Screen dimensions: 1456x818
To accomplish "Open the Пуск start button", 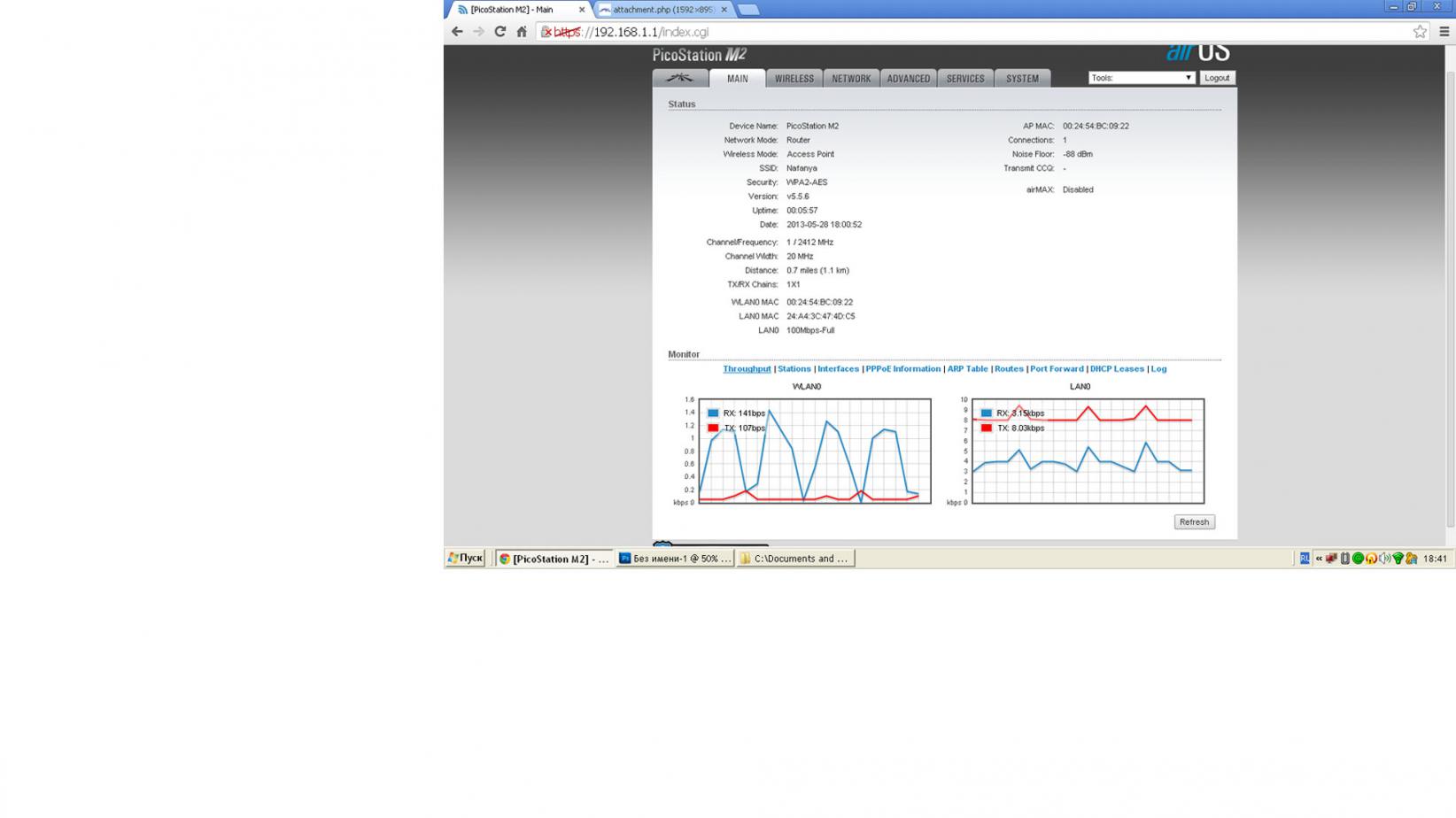I will 465,558.
